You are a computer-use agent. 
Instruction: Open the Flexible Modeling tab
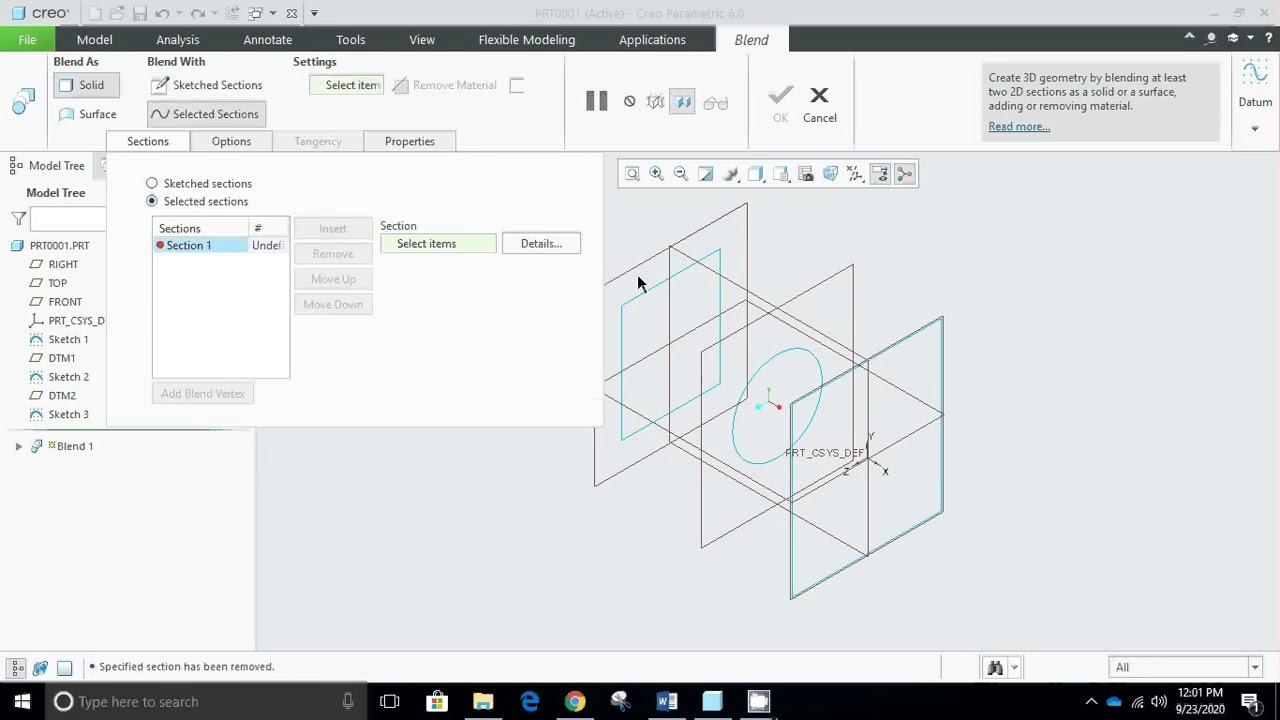pos(527,39)
